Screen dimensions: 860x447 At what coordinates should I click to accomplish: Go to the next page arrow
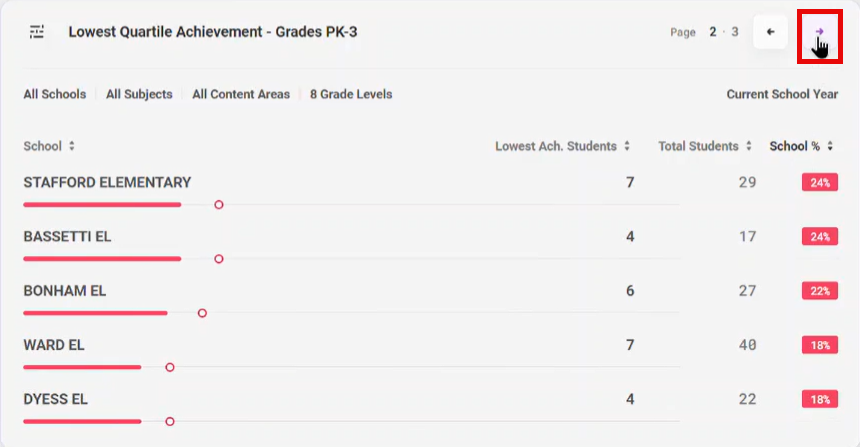point(819,32)
